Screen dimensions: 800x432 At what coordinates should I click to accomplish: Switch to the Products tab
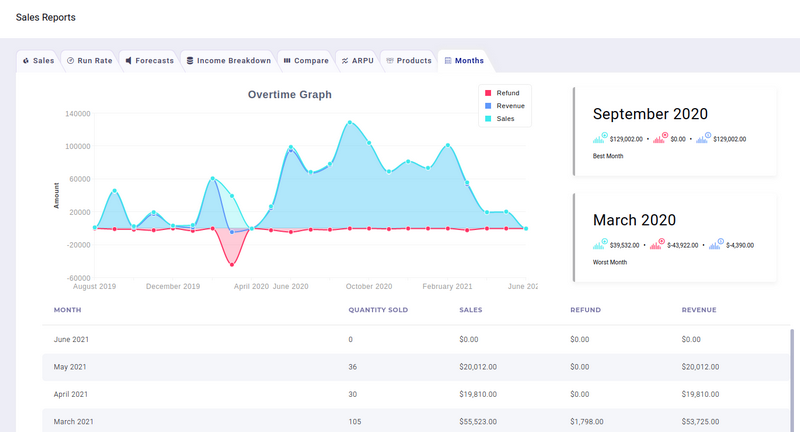click(x=409, y=61)
